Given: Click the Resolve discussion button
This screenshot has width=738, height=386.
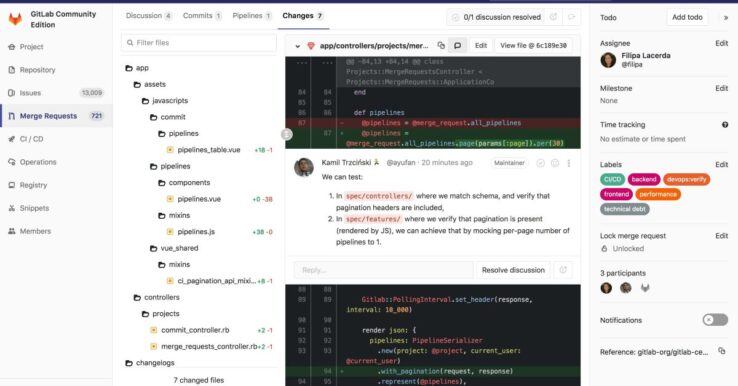Looking at the screenshot, I should [513, 270].
